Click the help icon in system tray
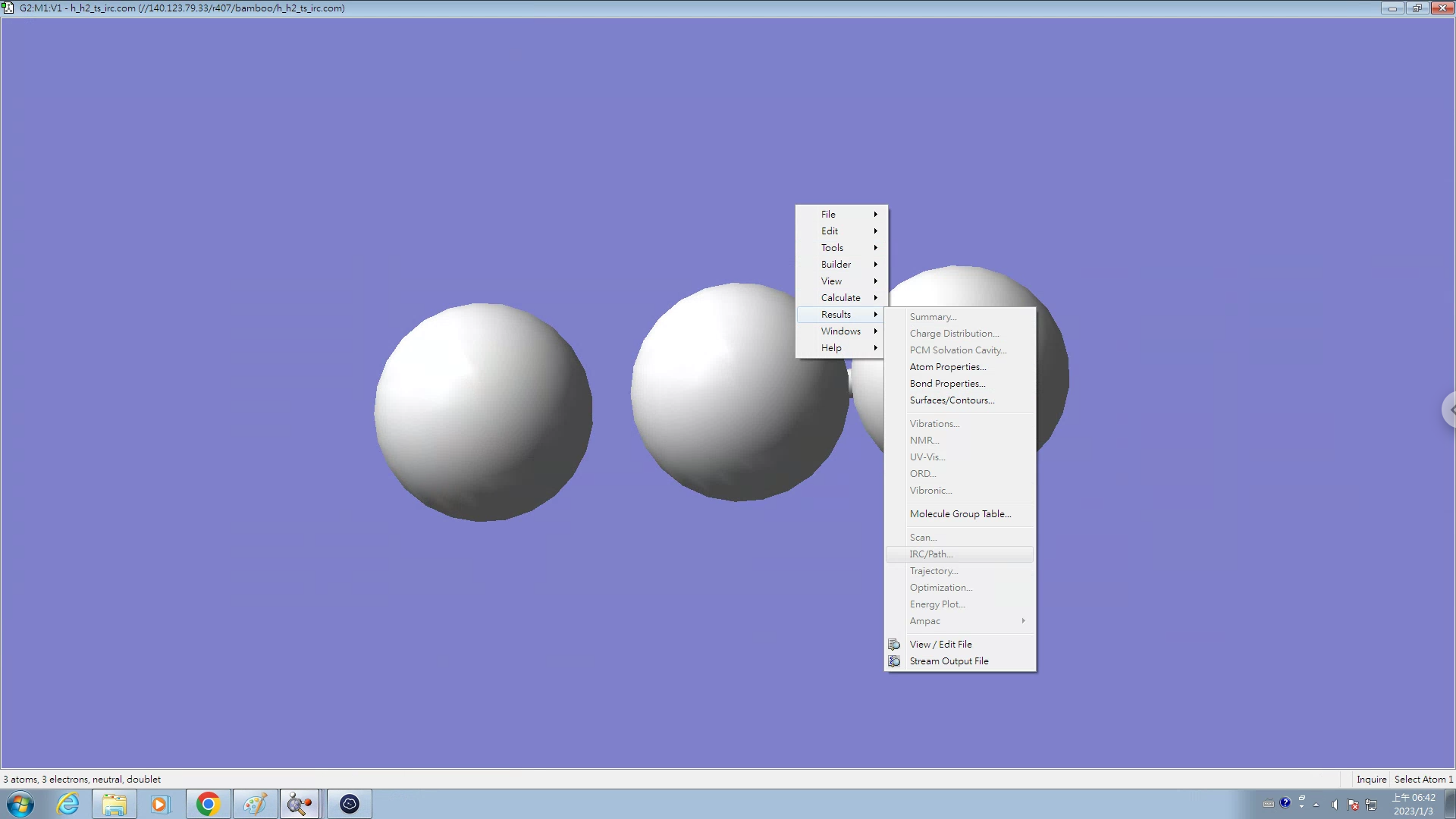 click(1285, 803)
